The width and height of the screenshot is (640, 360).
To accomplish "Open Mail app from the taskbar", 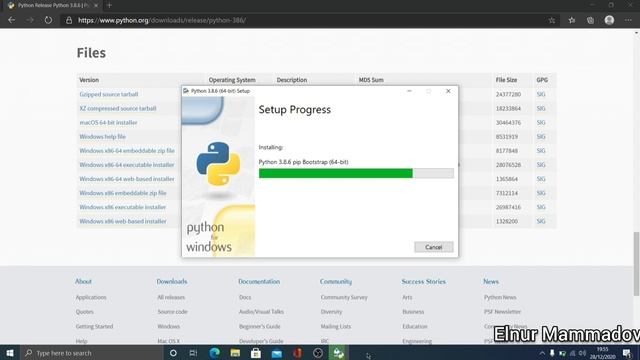I will tap(277, 353).
